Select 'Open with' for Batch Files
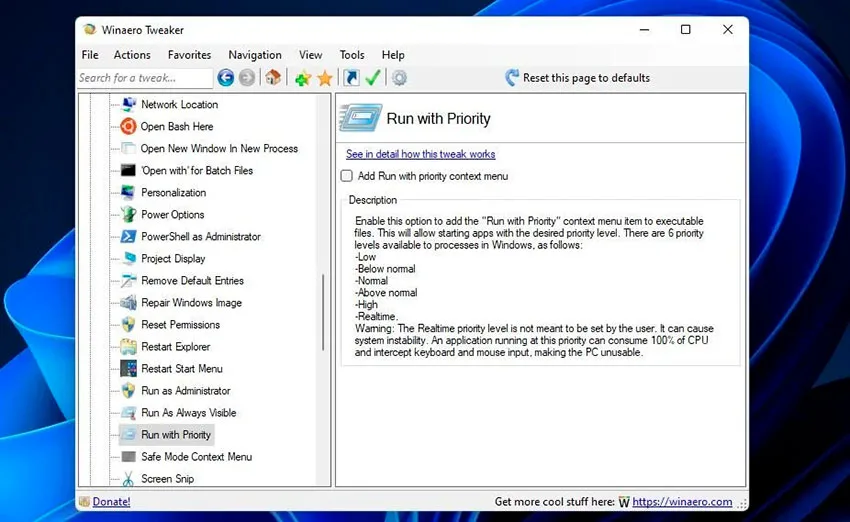The image size is (850, 522). pos(197,170)
